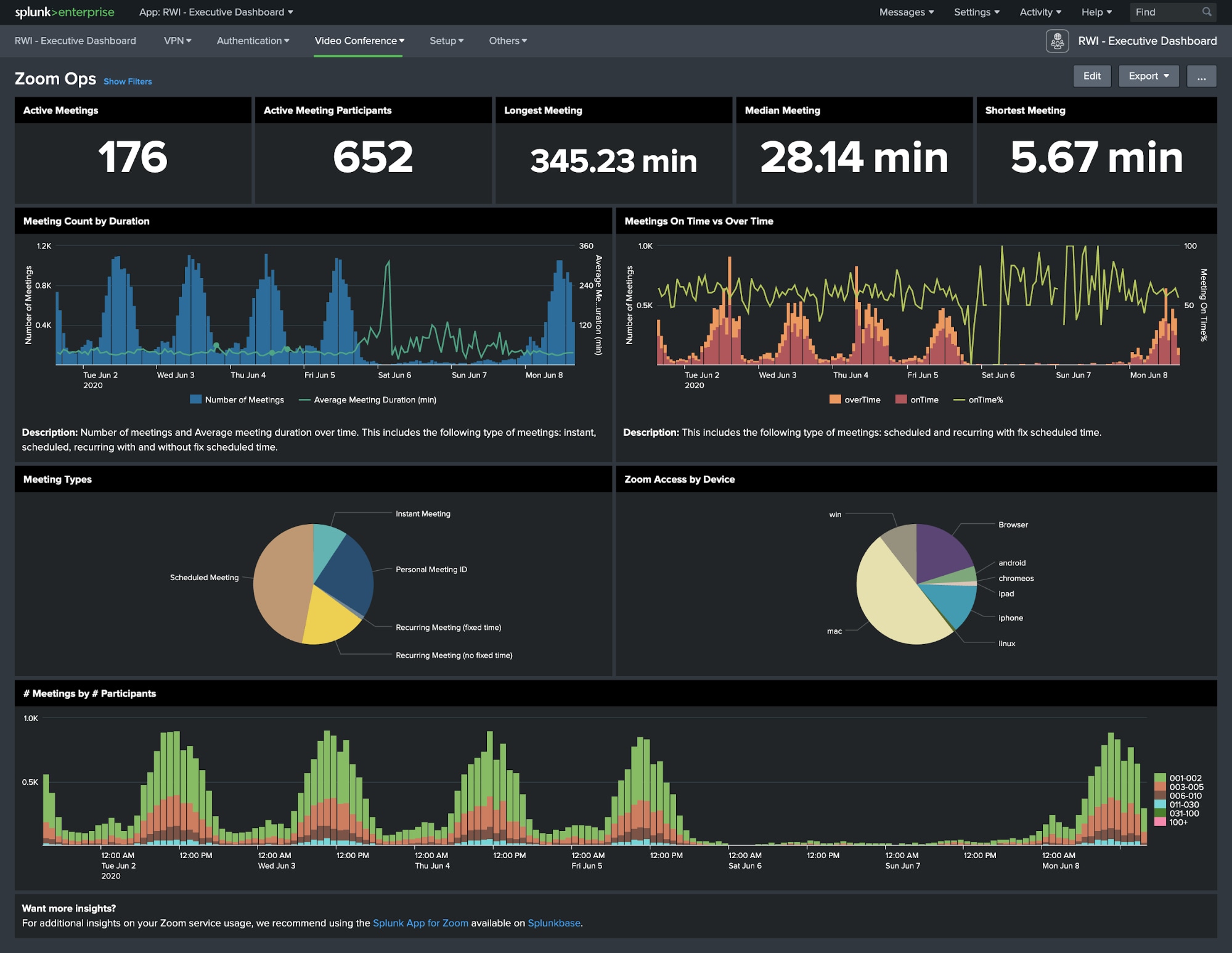The height and width of the screenshot is (953, 1232).
Task: Open the Settings menu
Action: (976, 12)
